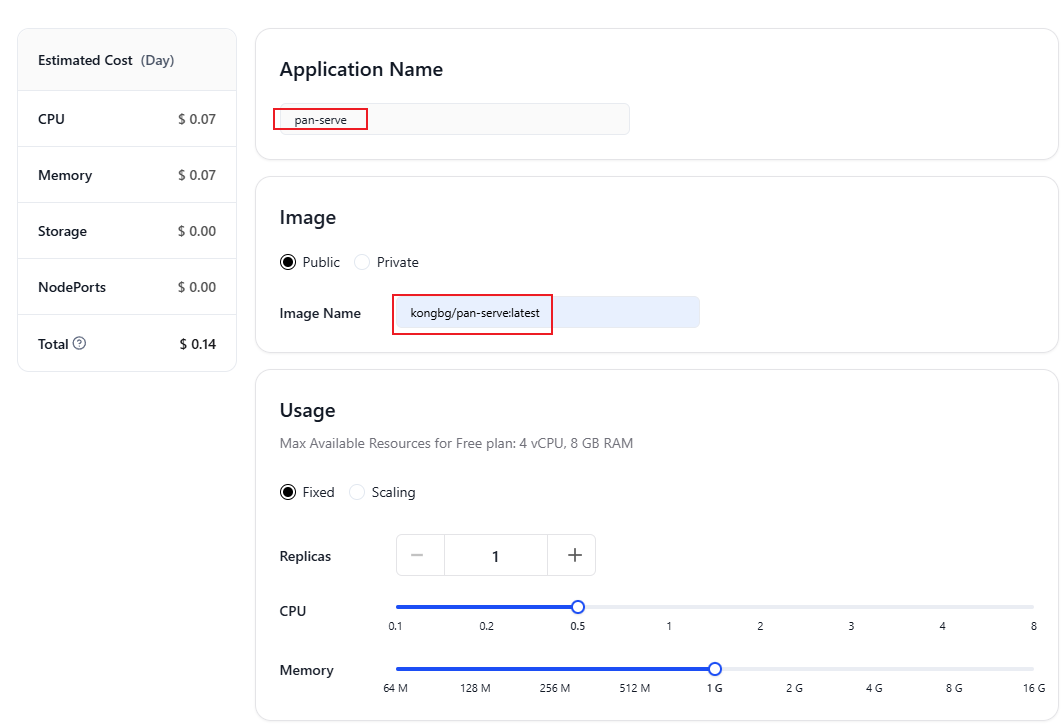
Task: Click the Application Name input field
Action: (x=452, y=119)
